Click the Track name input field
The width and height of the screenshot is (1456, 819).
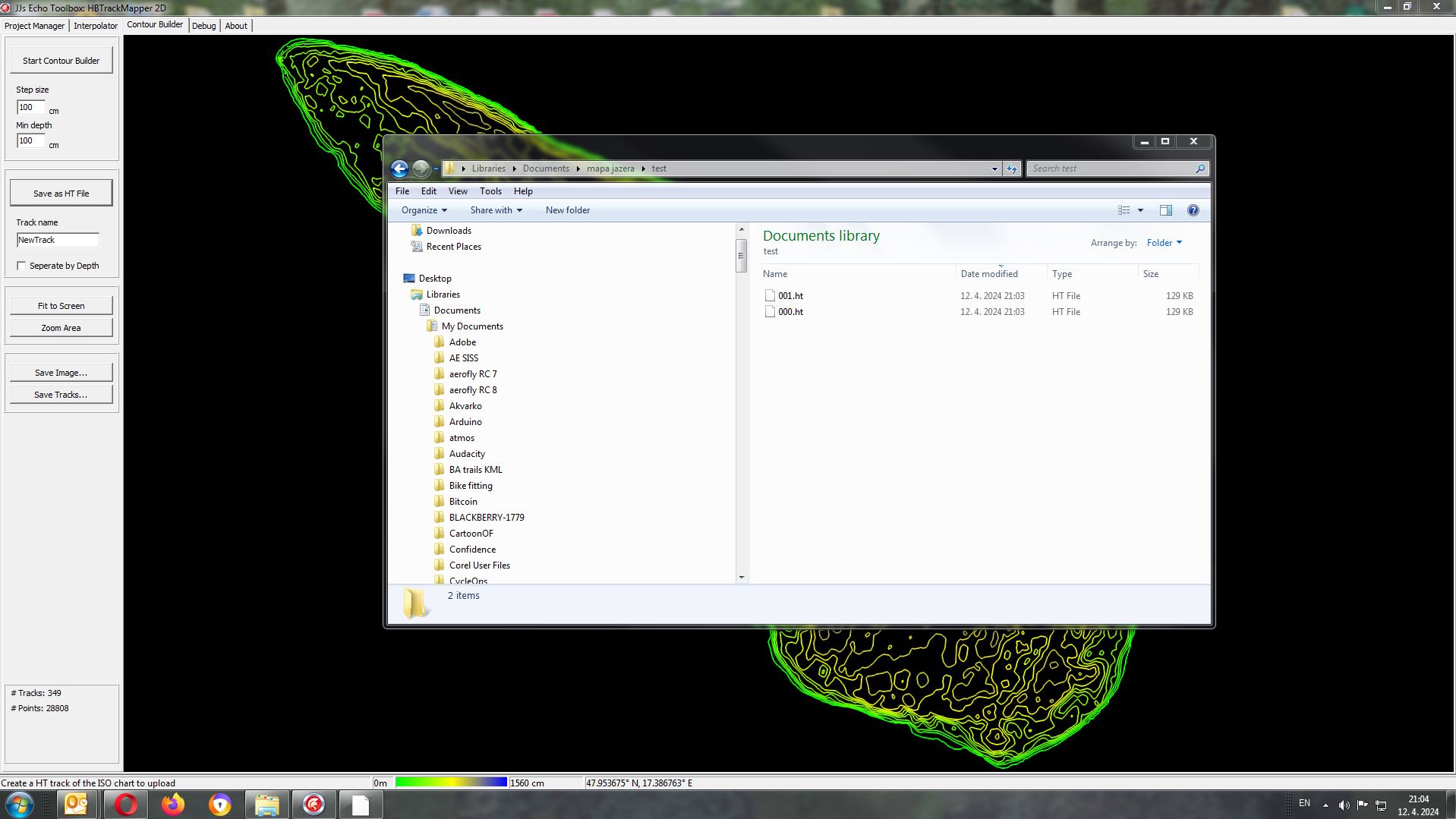point(58,240)
